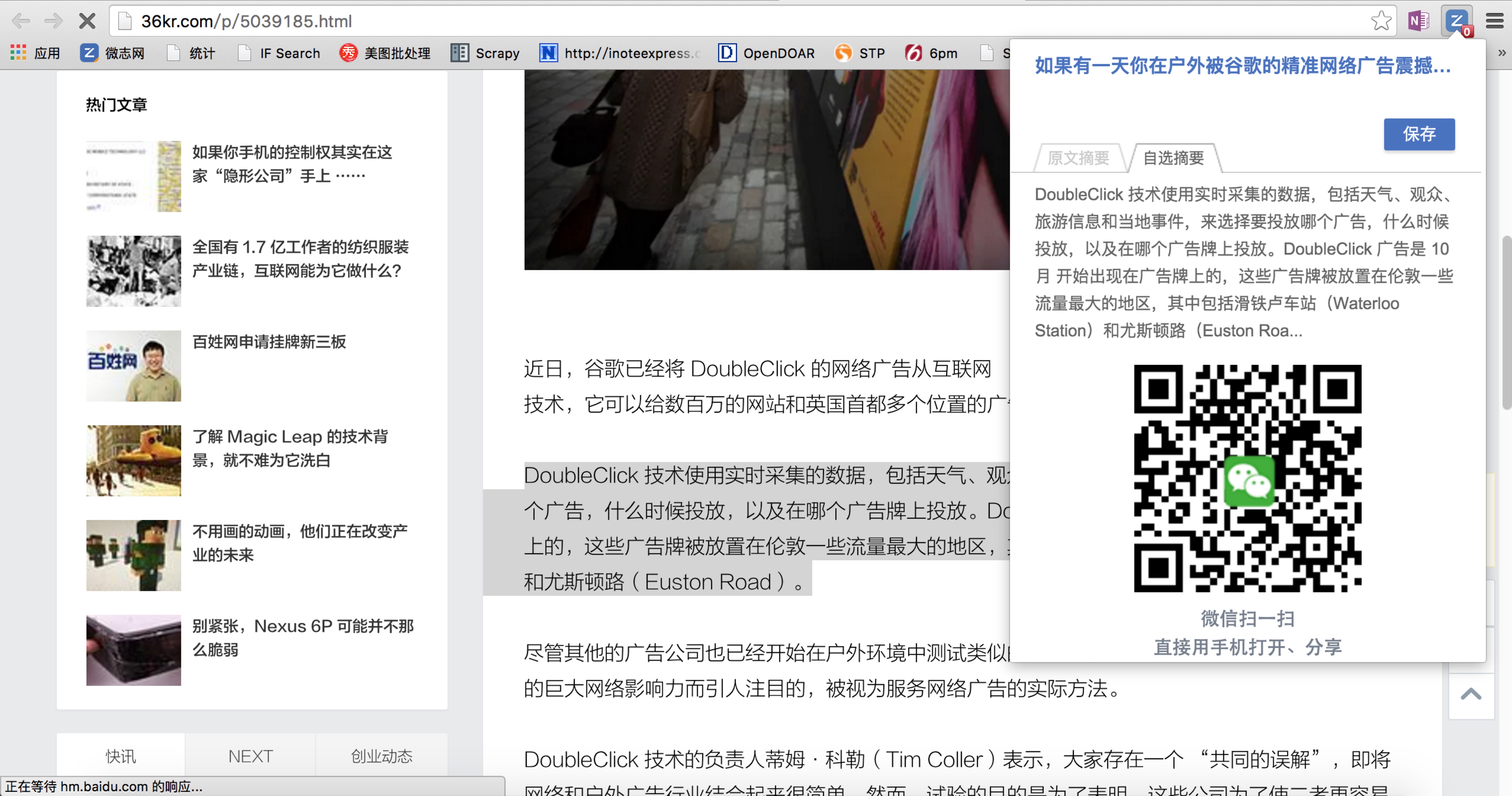Image resolution: width=1512 pixels, height=796 pixels.
Task: Open the Scrapy bookmark
Action: tap(485, 53)
